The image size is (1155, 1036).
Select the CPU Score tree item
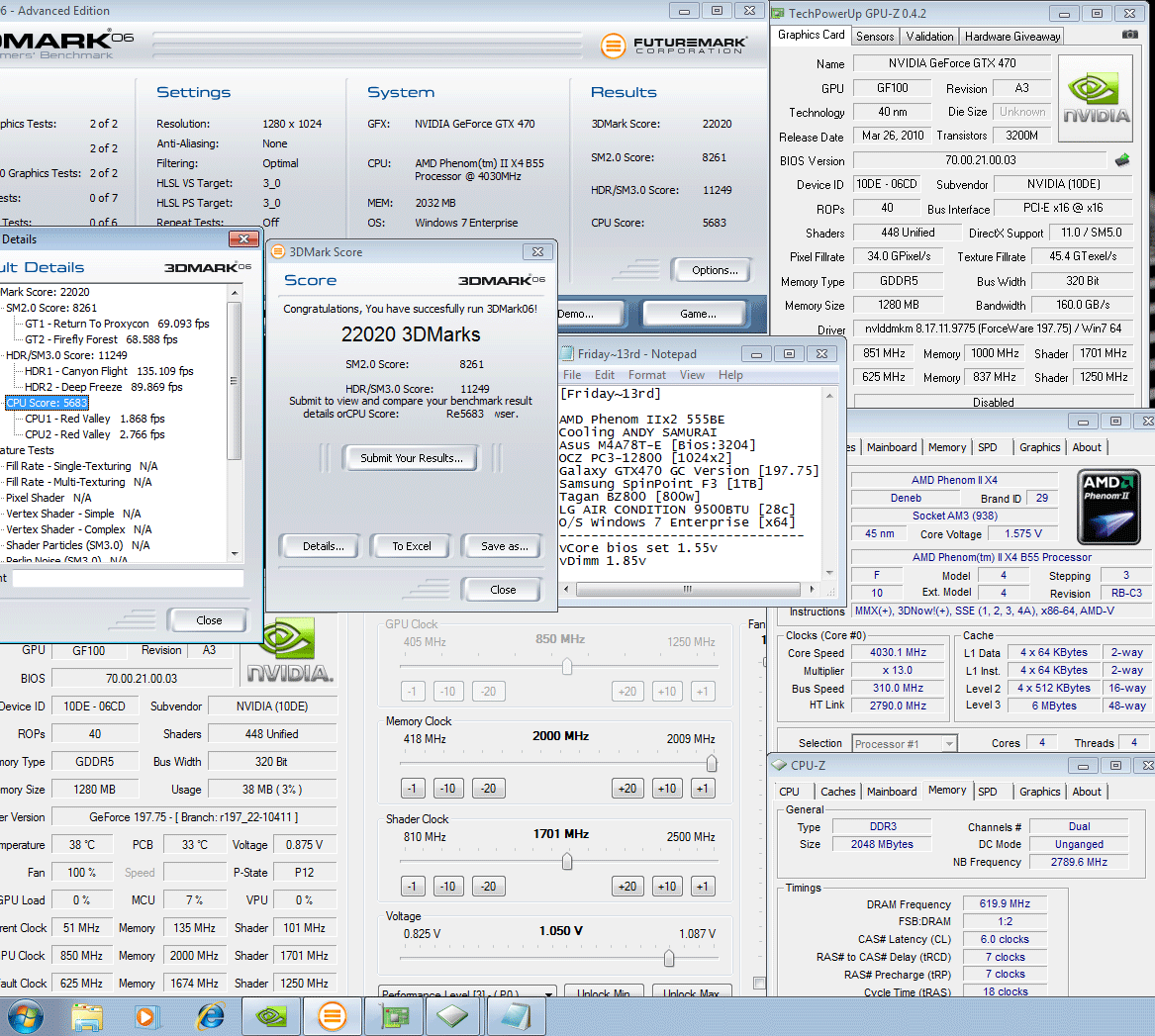click(48, 403)
